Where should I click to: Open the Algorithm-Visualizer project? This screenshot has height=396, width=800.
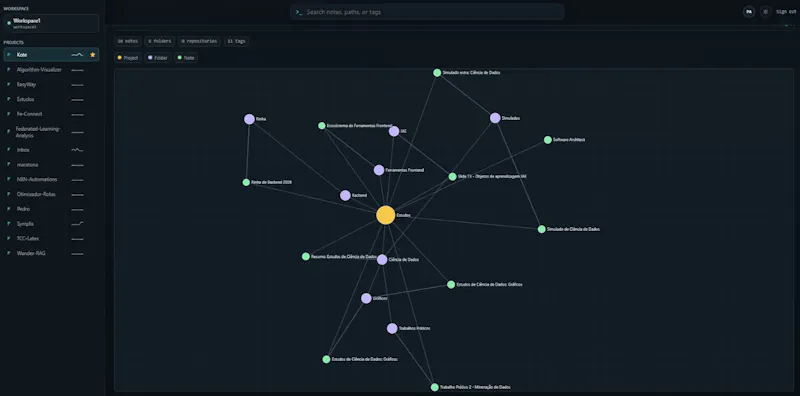coord(51,69)
